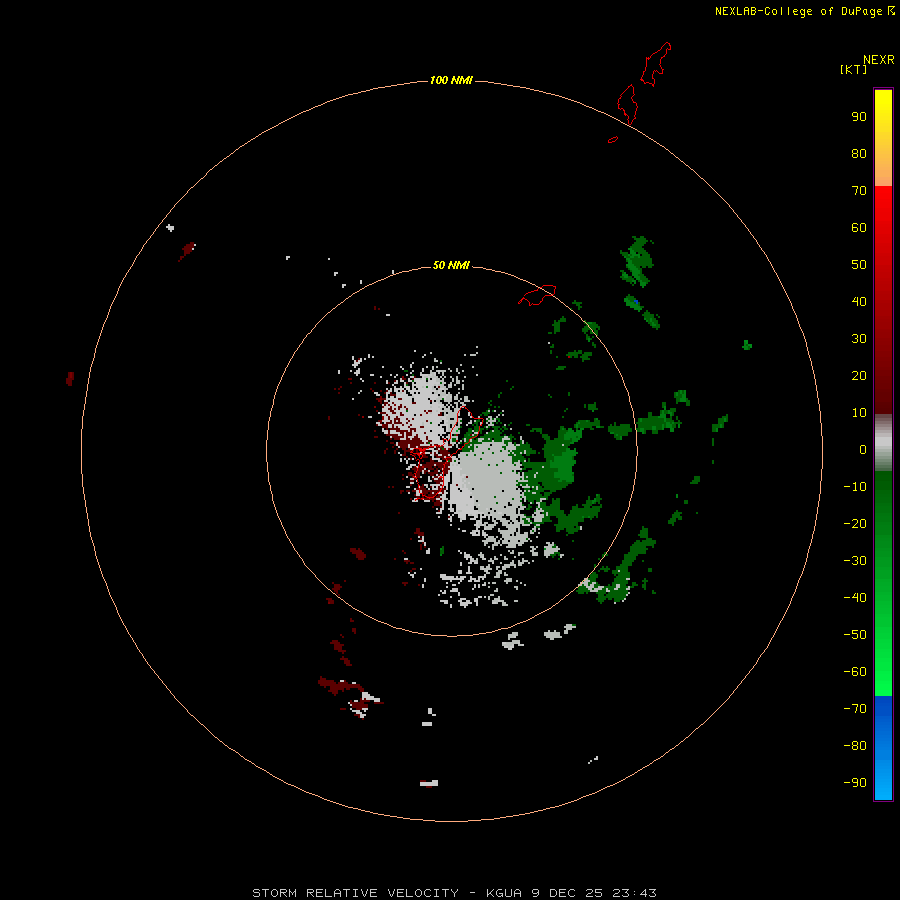Click the NEXLAB-College of DuPage credit text
The height and width of the screenshot is (900, 900).
click(x=799, y=11)
